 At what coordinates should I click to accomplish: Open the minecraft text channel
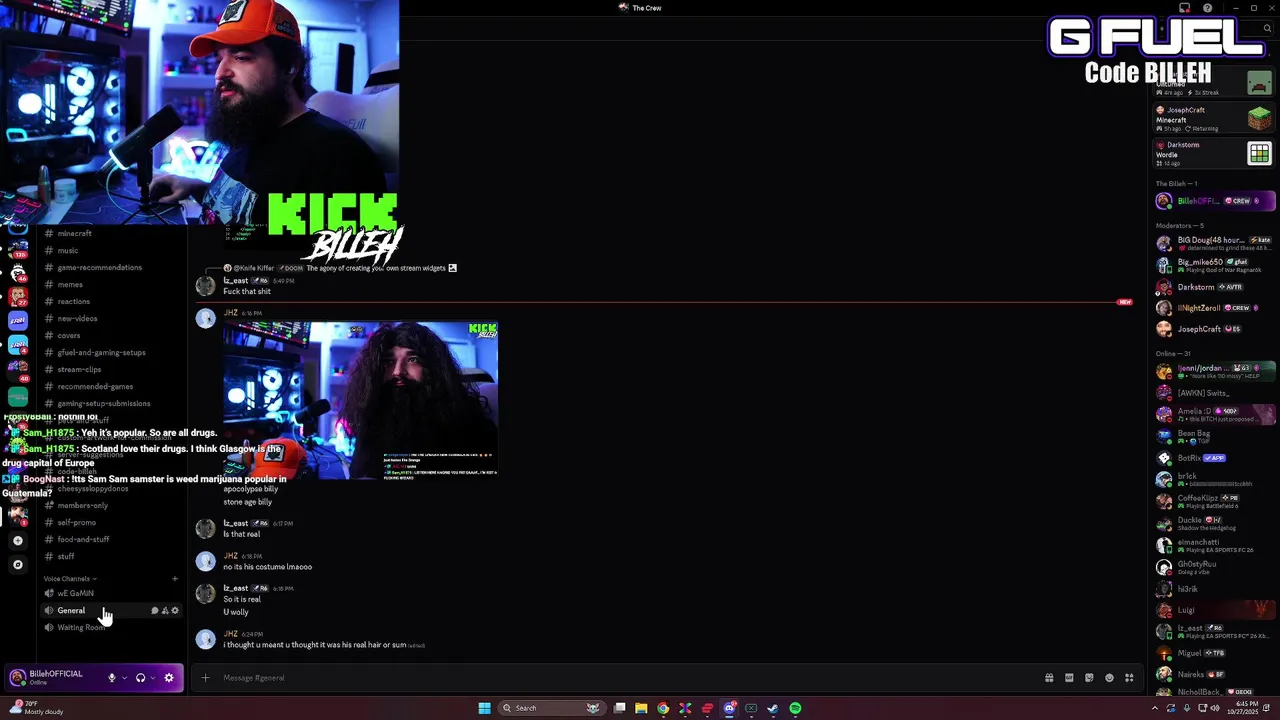[110, 233]
